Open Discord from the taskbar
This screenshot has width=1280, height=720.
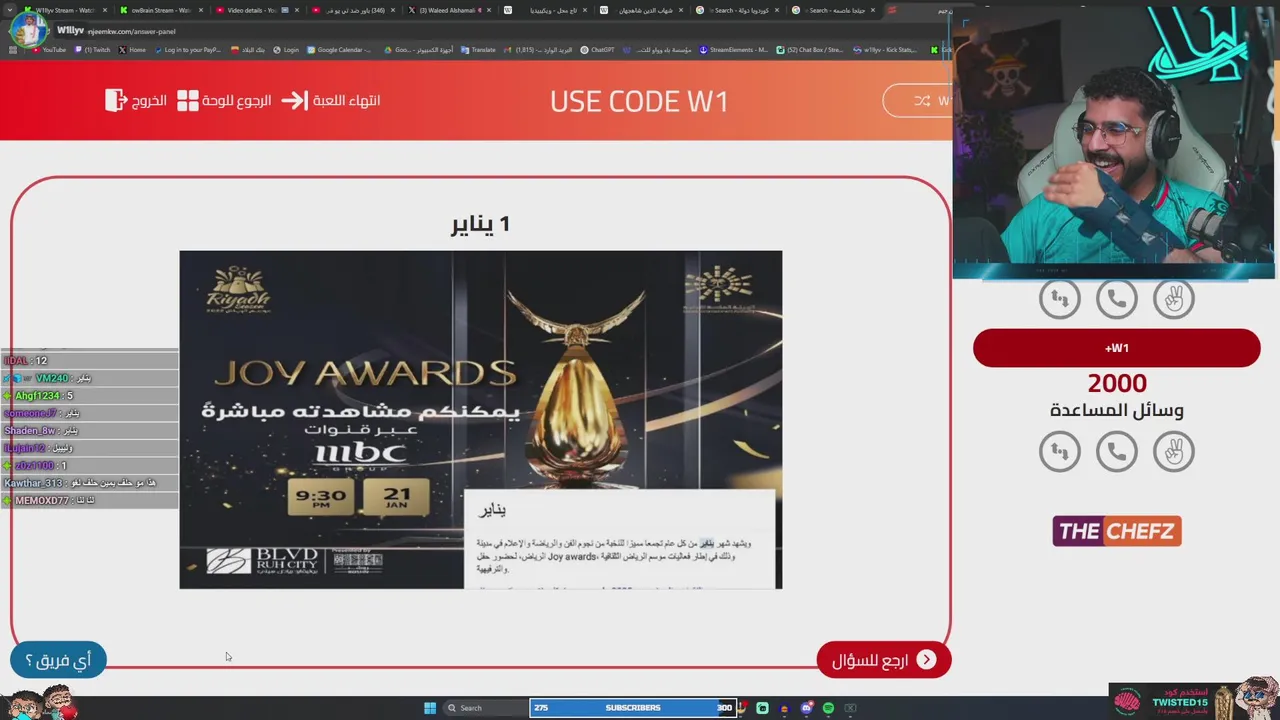(x=806, y=708)
